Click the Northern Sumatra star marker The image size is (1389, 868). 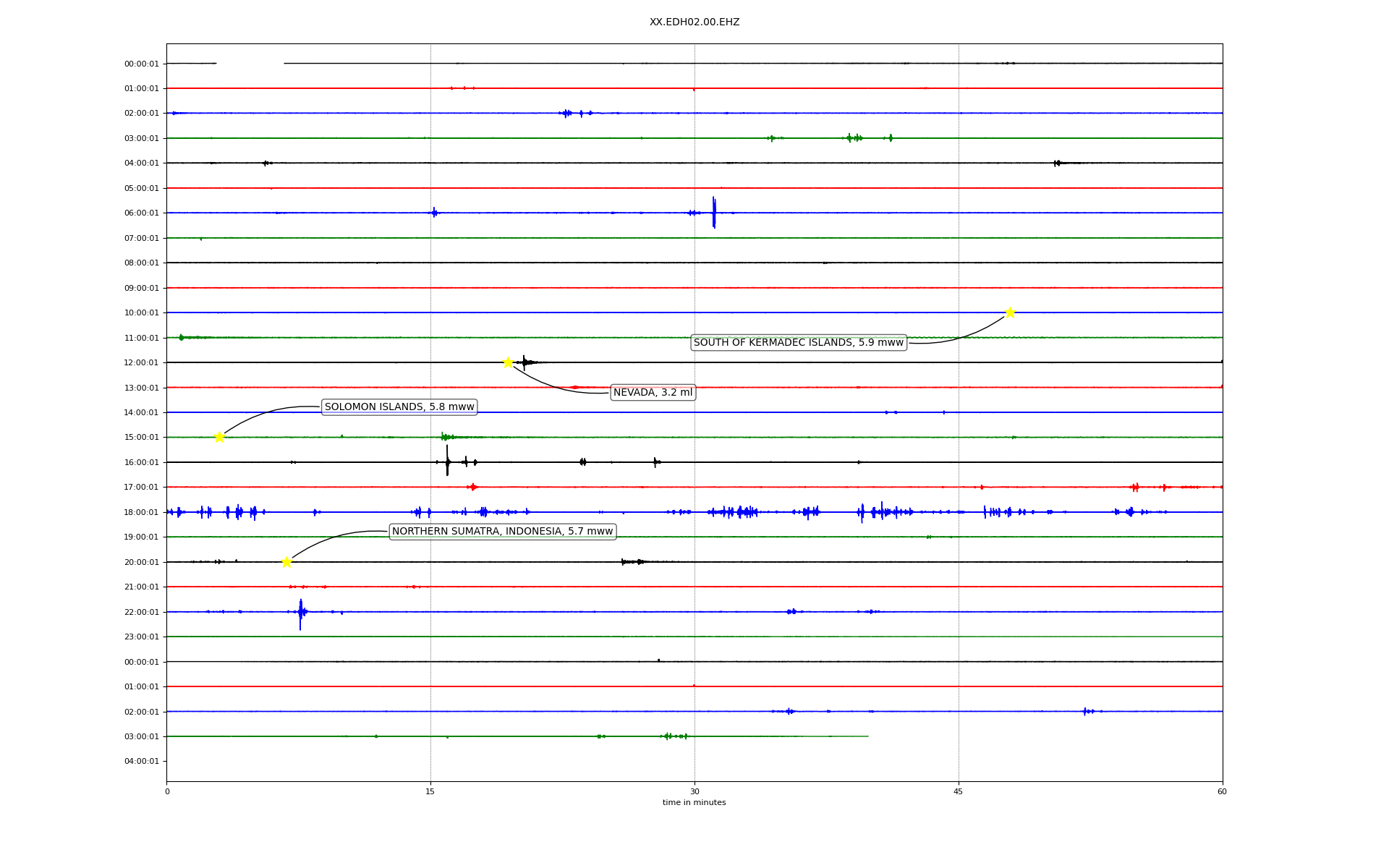pos(286,562)
